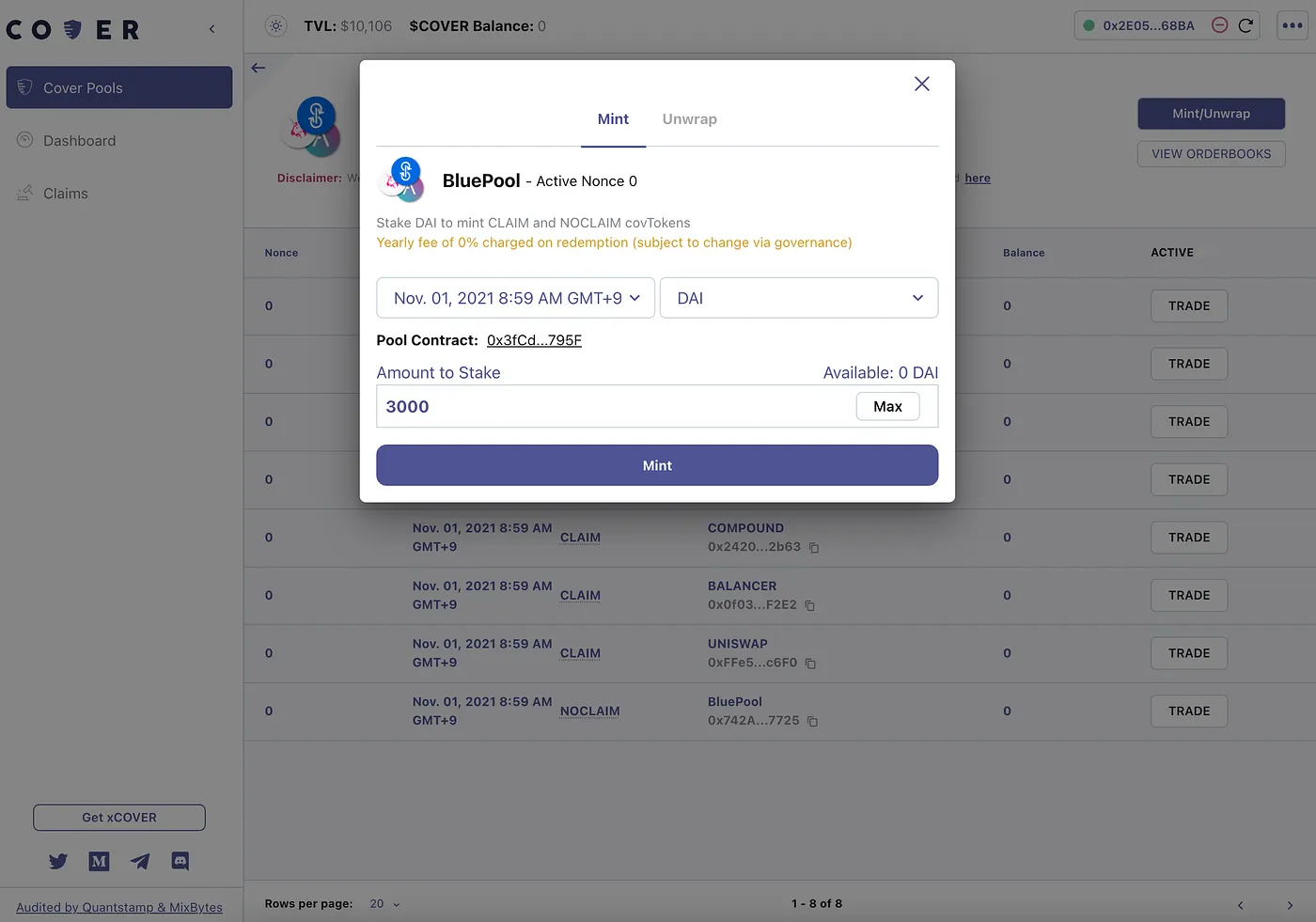Open Cover Pools in the sidebar
The height and width of the screenshot is (922, 1316).
pos(119,87)
